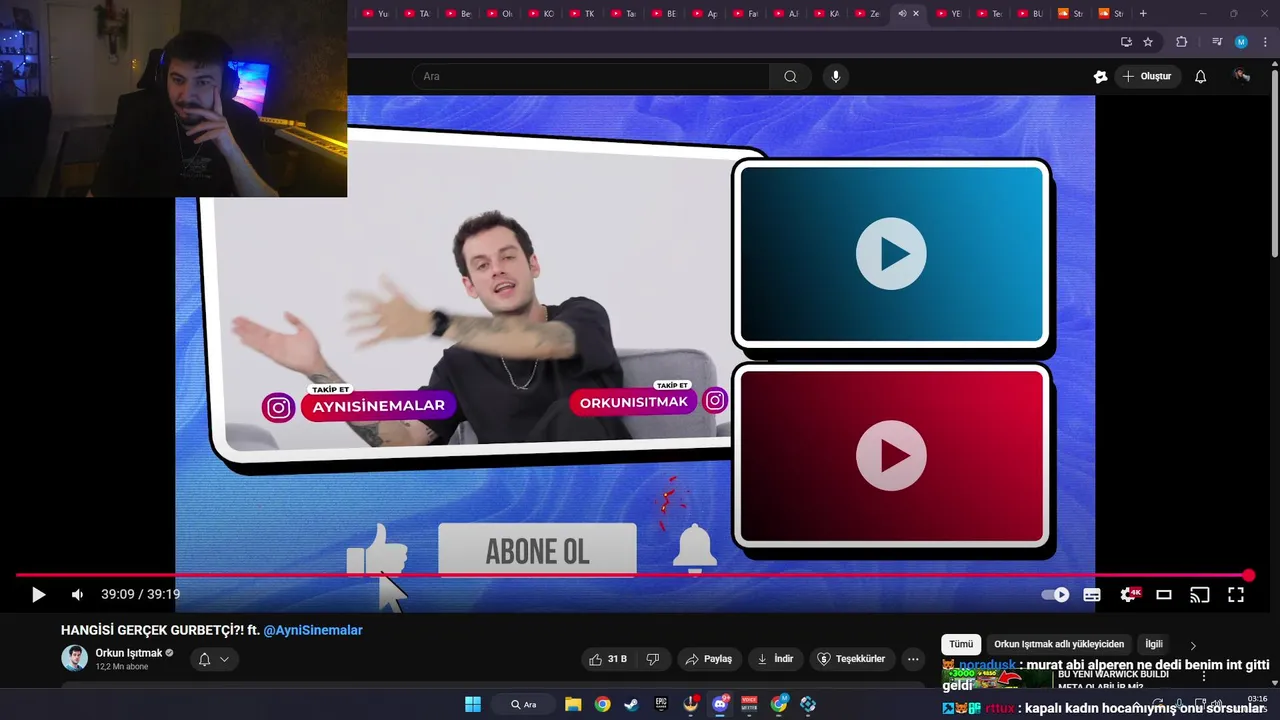The height and width of the screenshot is (720, 1280).
Task: Open the @AyniSinemalar channel link
Action: 313,630
